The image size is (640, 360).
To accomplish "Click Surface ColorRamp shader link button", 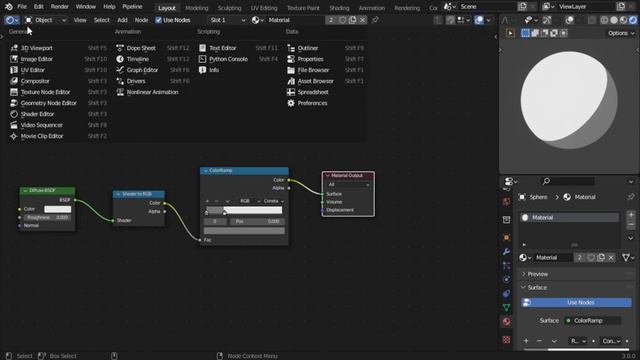I will click(x=593, y=321).
